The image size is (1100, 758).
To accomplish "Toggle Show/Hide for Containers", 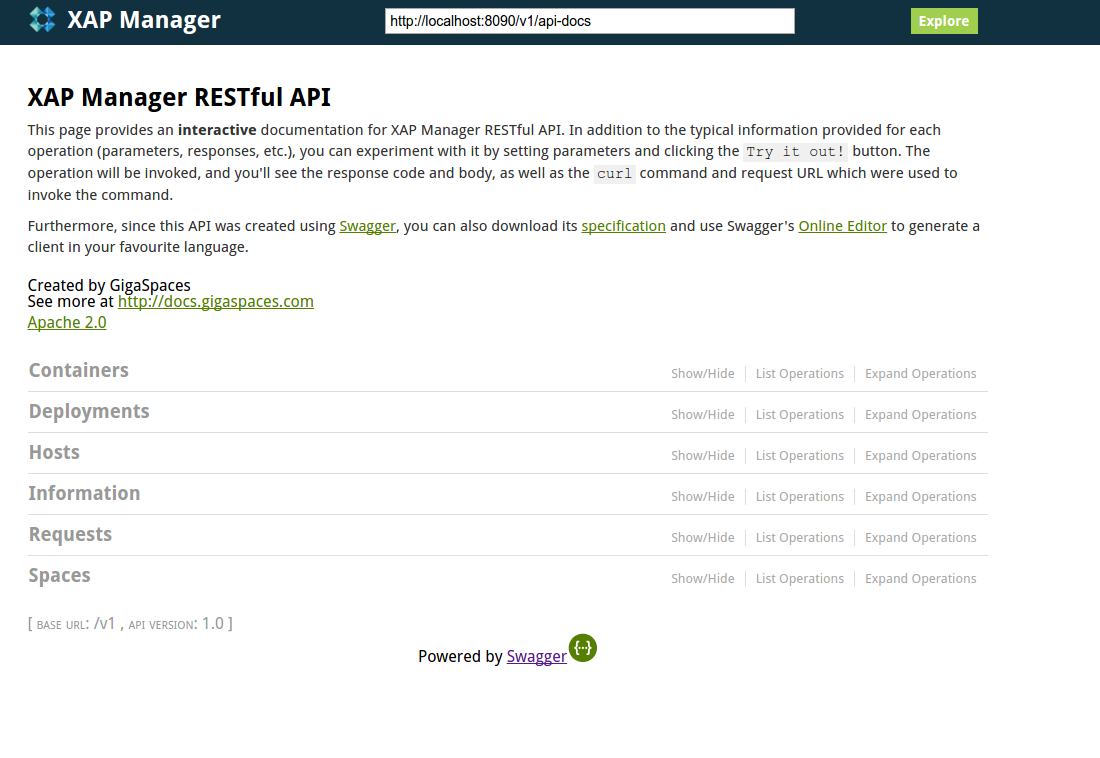I will 702,373.
